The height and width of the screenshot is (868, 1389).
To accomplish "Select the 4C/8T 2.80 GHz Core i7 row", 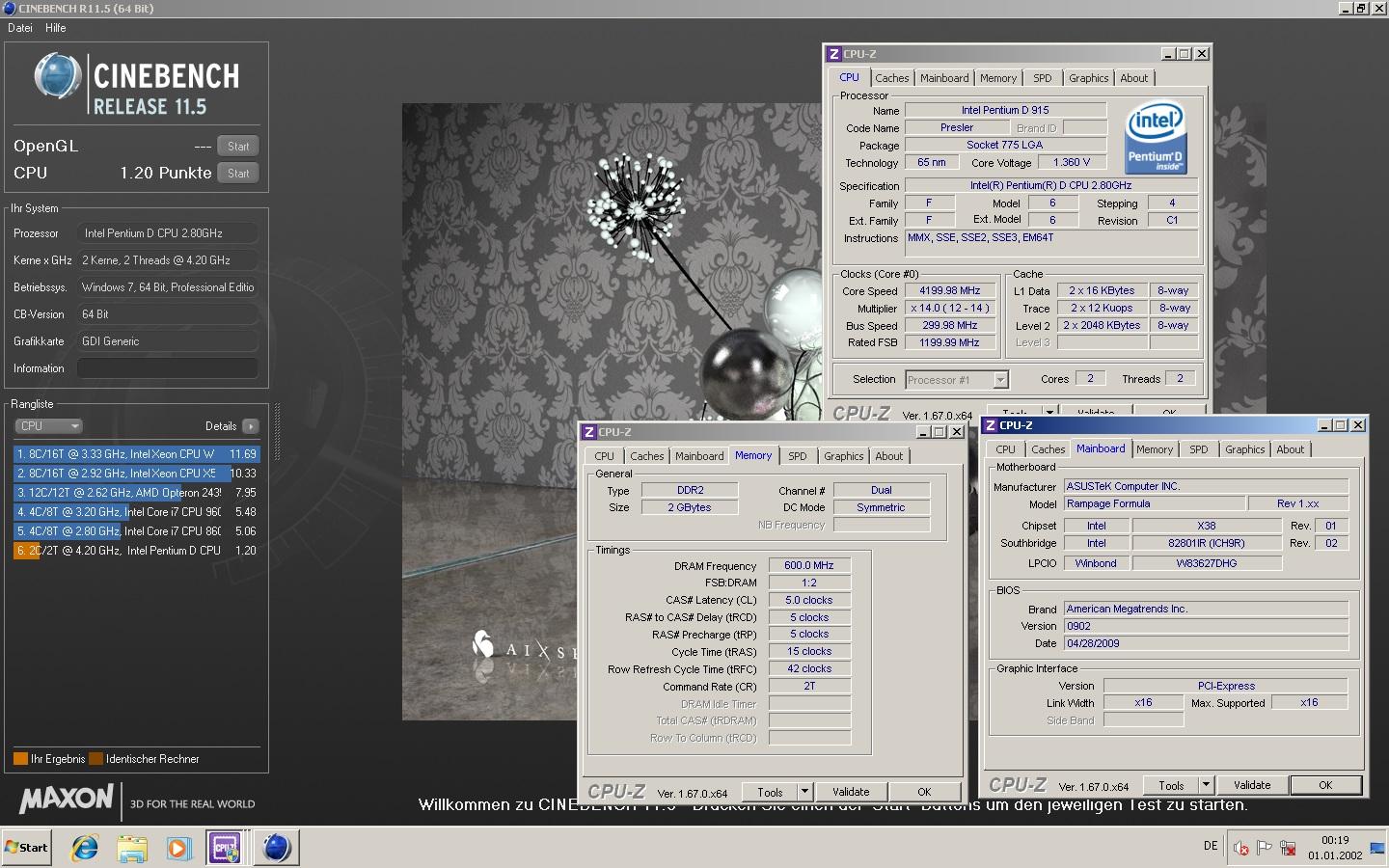I will 136,531.
